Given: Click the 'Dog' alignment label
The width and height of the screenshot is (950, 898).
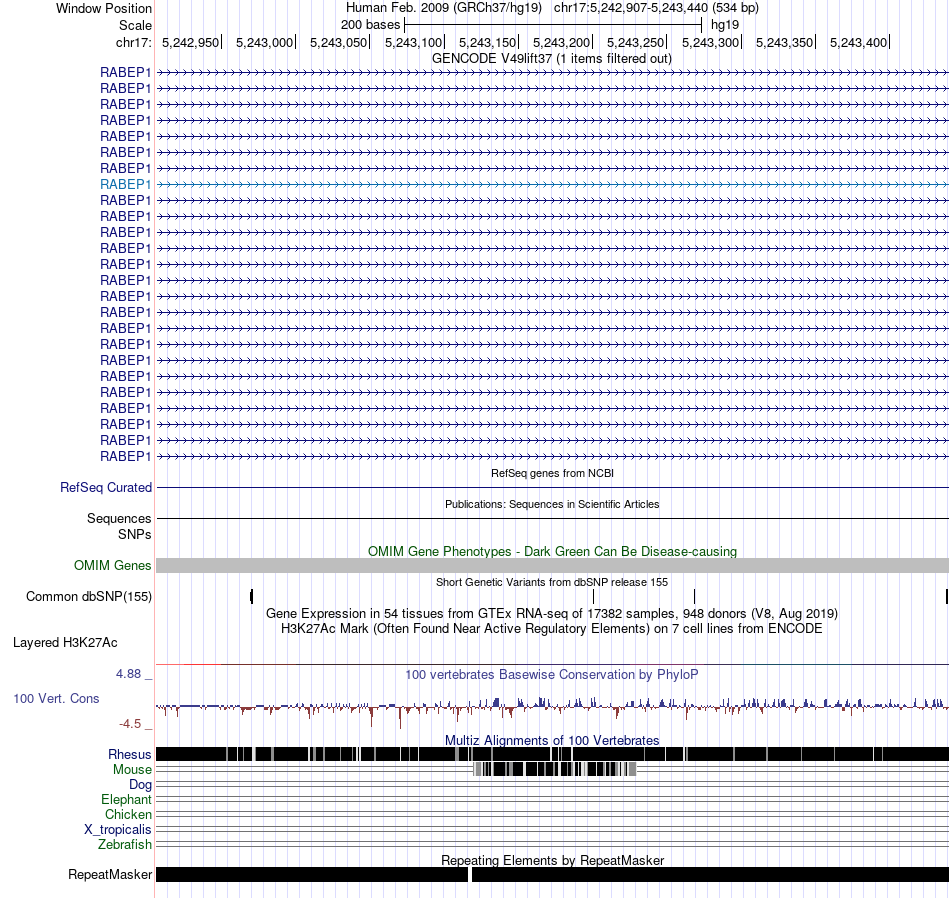Looking at the screenshot, I should [x=140, y=785].
